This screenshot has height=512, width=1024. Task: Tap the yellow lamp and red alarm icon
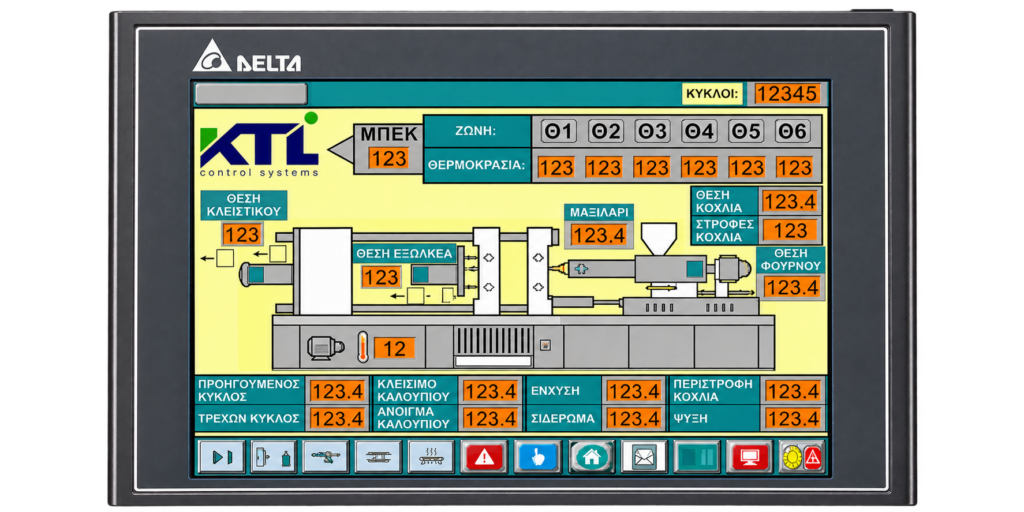tap(803, 456)
